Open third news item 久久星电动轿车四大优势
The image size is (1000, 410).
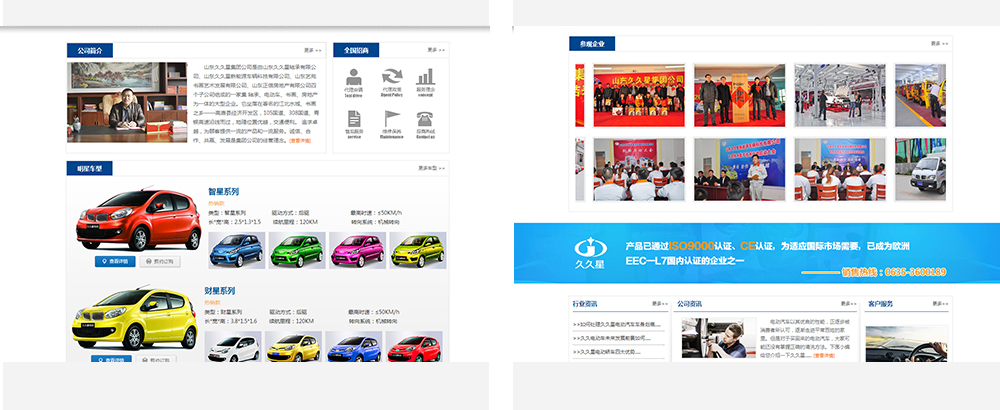pos(607,352)
